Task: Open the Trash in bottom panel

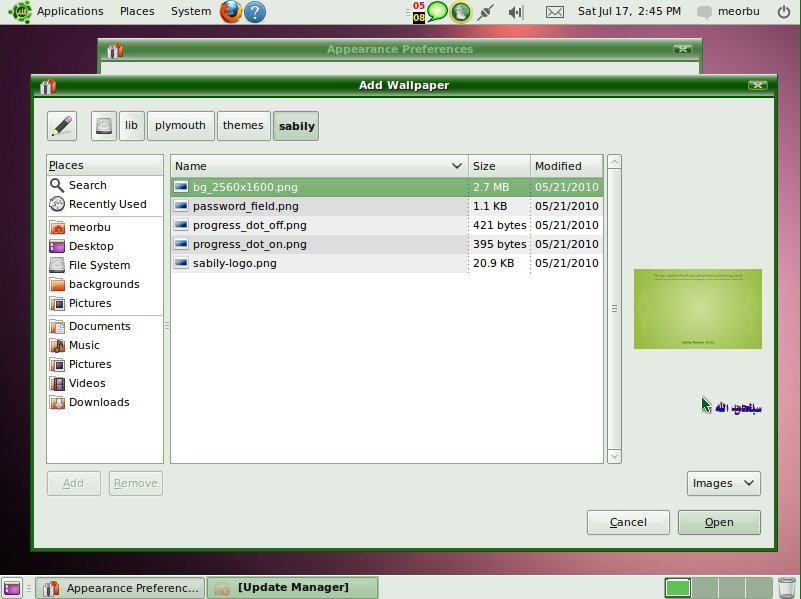Action: [x=787, y=588]
